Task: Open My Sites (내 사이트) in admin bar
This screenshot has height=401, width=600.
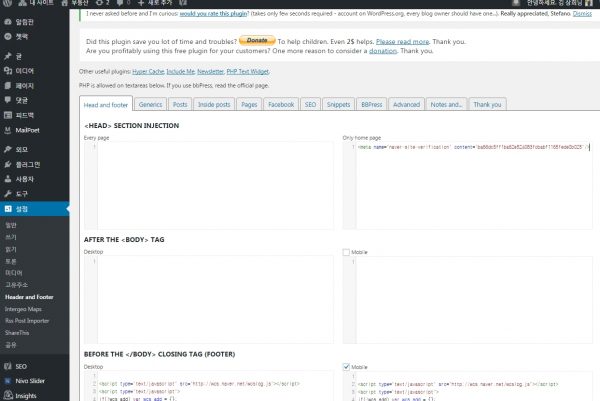Action: (x=36, y=3)
